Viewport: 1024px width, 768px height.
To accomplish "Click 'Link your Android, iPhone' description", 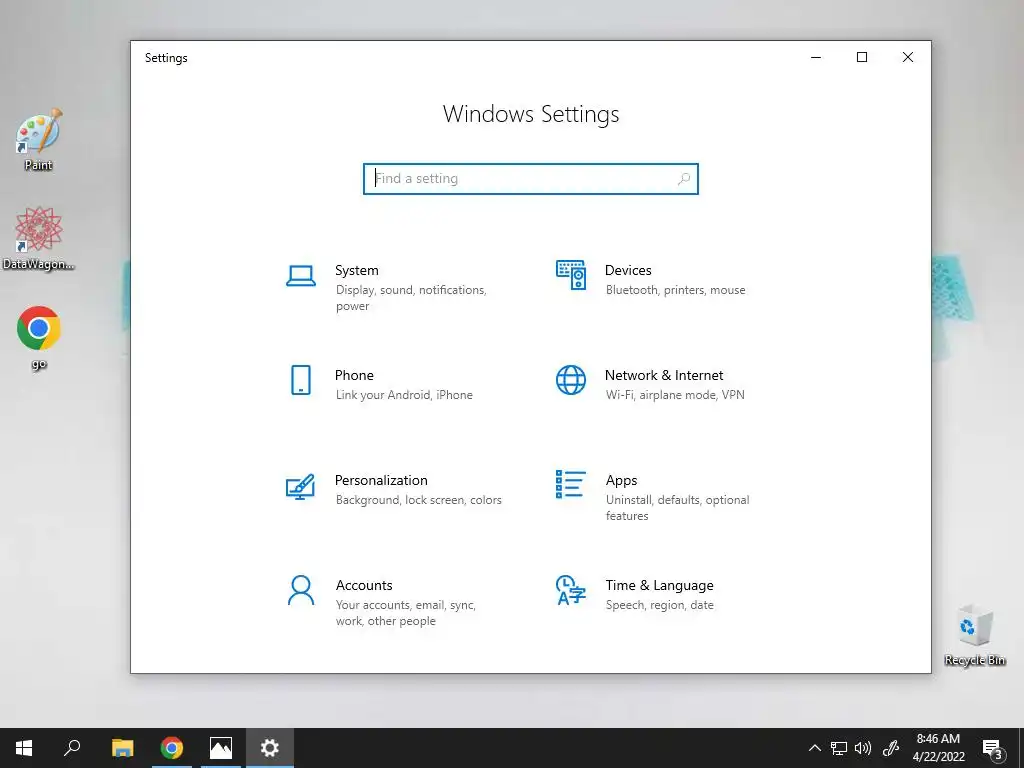I will pos(404,395).
